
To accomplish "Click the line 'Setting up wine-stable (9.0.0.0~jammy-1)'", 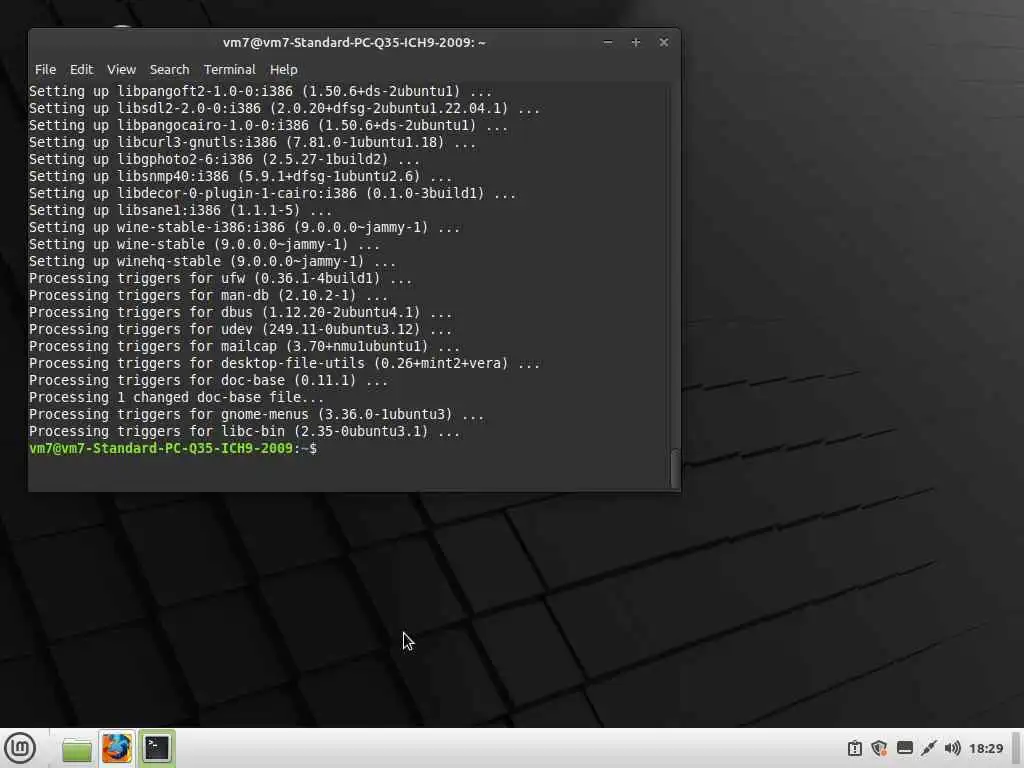I will (x=204, y=244).
